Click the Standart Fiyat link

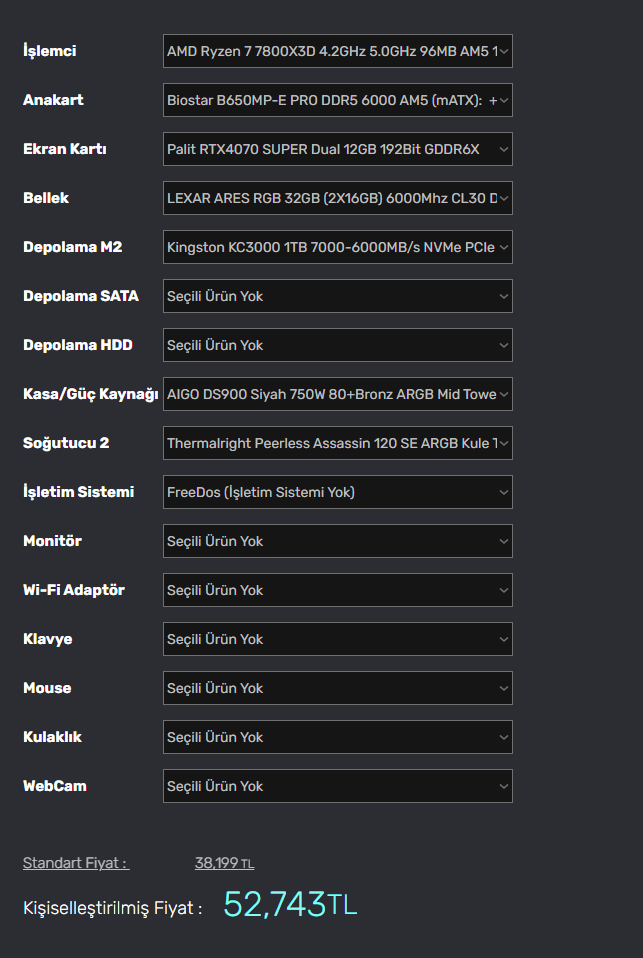point(76,863)
